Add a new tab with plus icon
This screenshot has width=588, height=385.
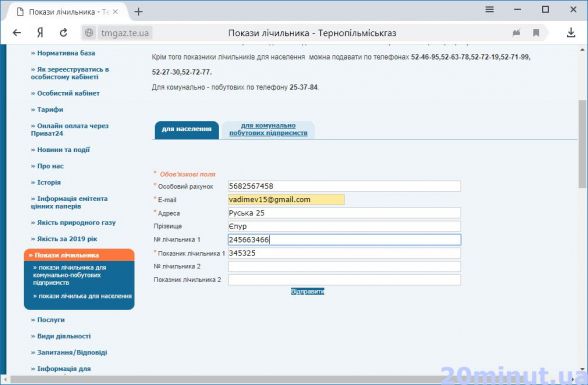[138, 12]
